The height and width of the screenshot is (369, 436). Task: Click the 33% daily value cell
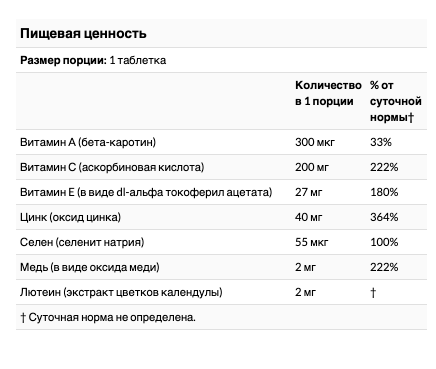point(381,142)
